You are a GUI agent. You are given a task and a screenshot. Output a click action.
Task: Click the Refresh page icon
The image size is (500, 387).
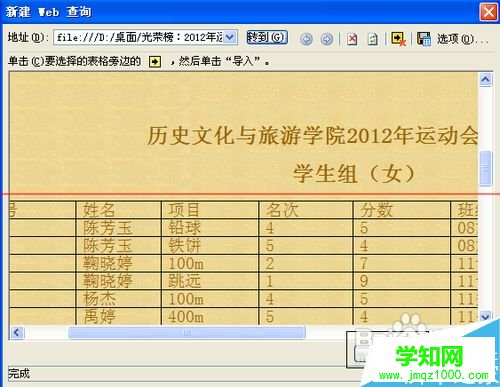click(372, 39)
